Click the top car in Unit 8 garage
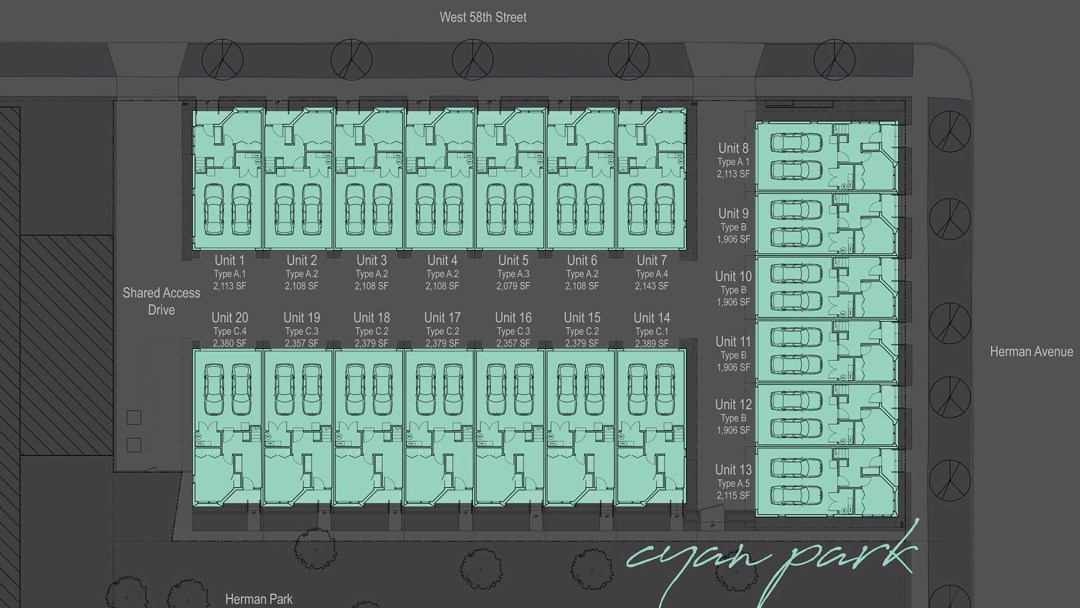The image size is (1080, 608). point(797,142)
